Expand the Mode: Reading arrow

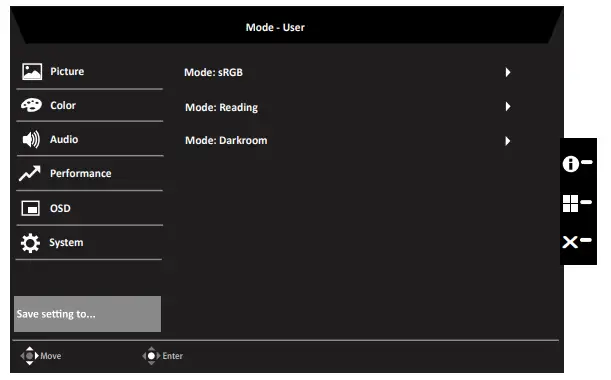pyautogui.click(x=508, y=106)
